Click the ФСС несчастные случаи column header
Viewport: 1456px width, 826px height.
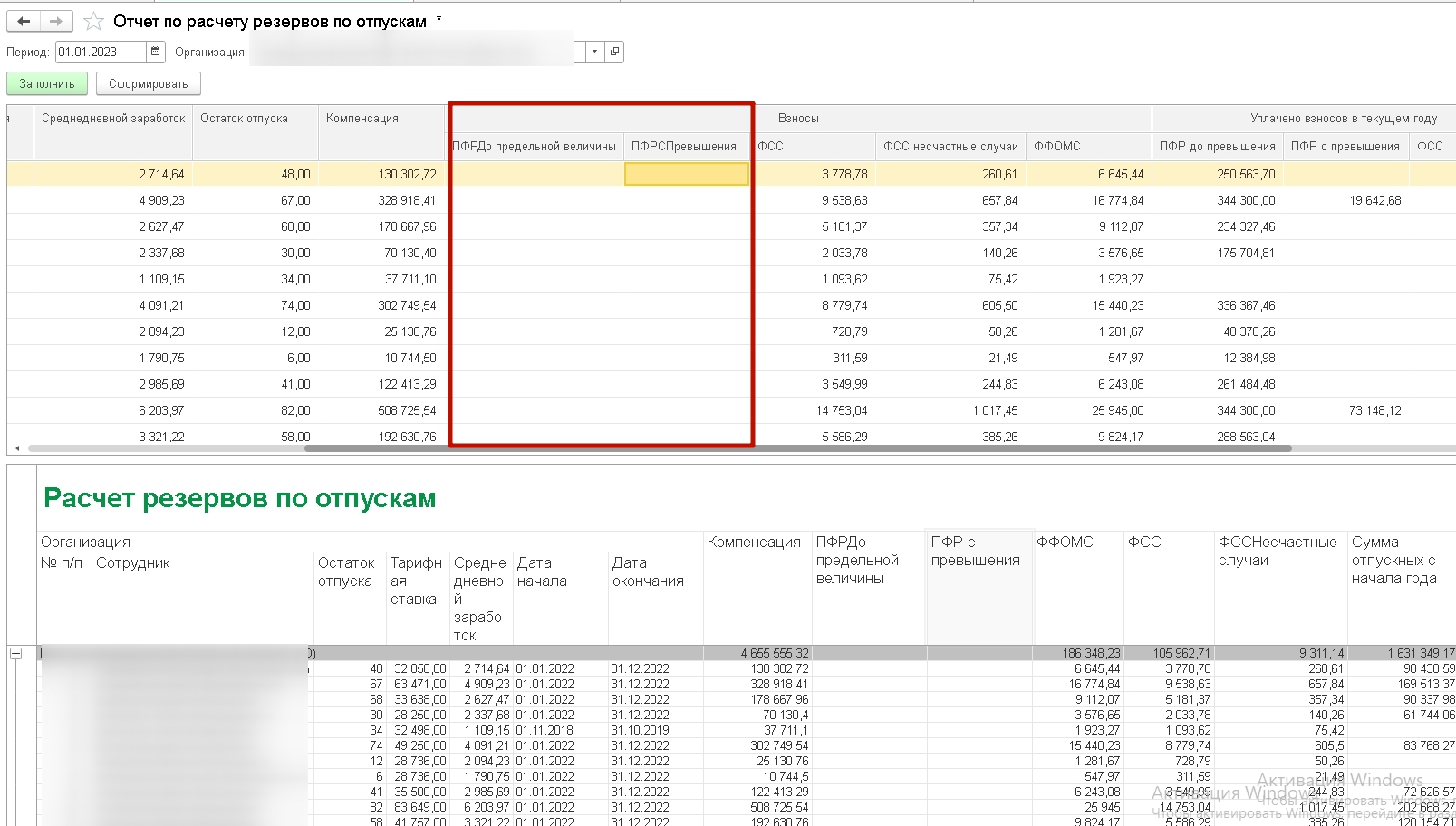[x=950, y=147]
